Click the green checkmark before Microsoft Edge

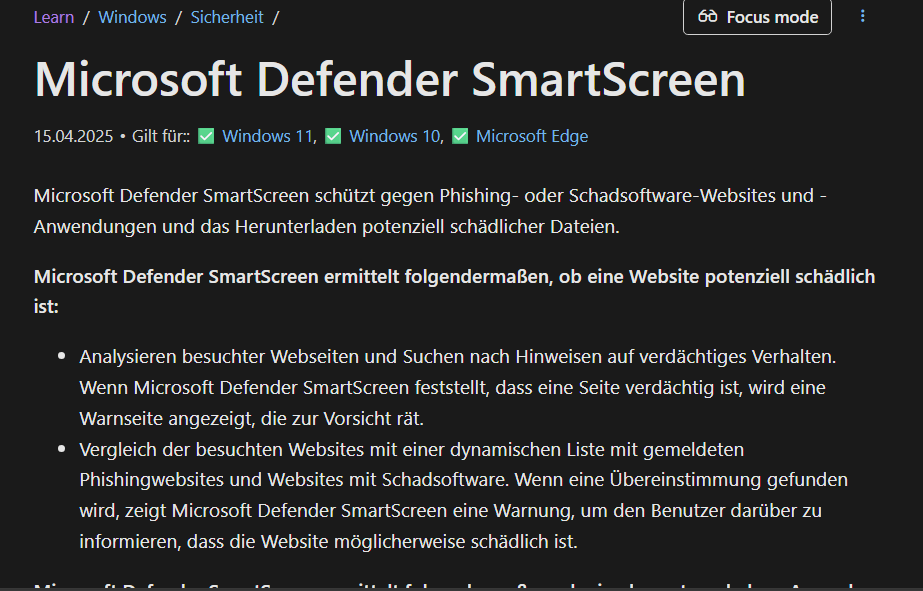pyautogui.click(x=460, y=136)
